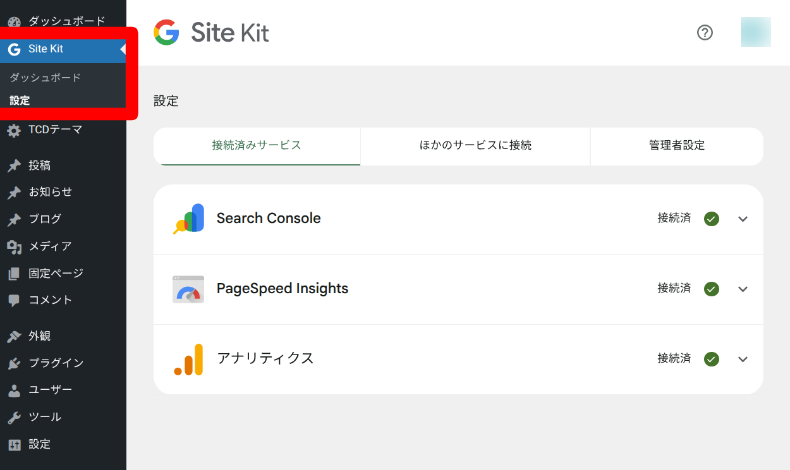Image resolution: width=790 pixels, height=470 pixels.
Task: Click the プラグイン plug icon
Action: pos(14,364)
